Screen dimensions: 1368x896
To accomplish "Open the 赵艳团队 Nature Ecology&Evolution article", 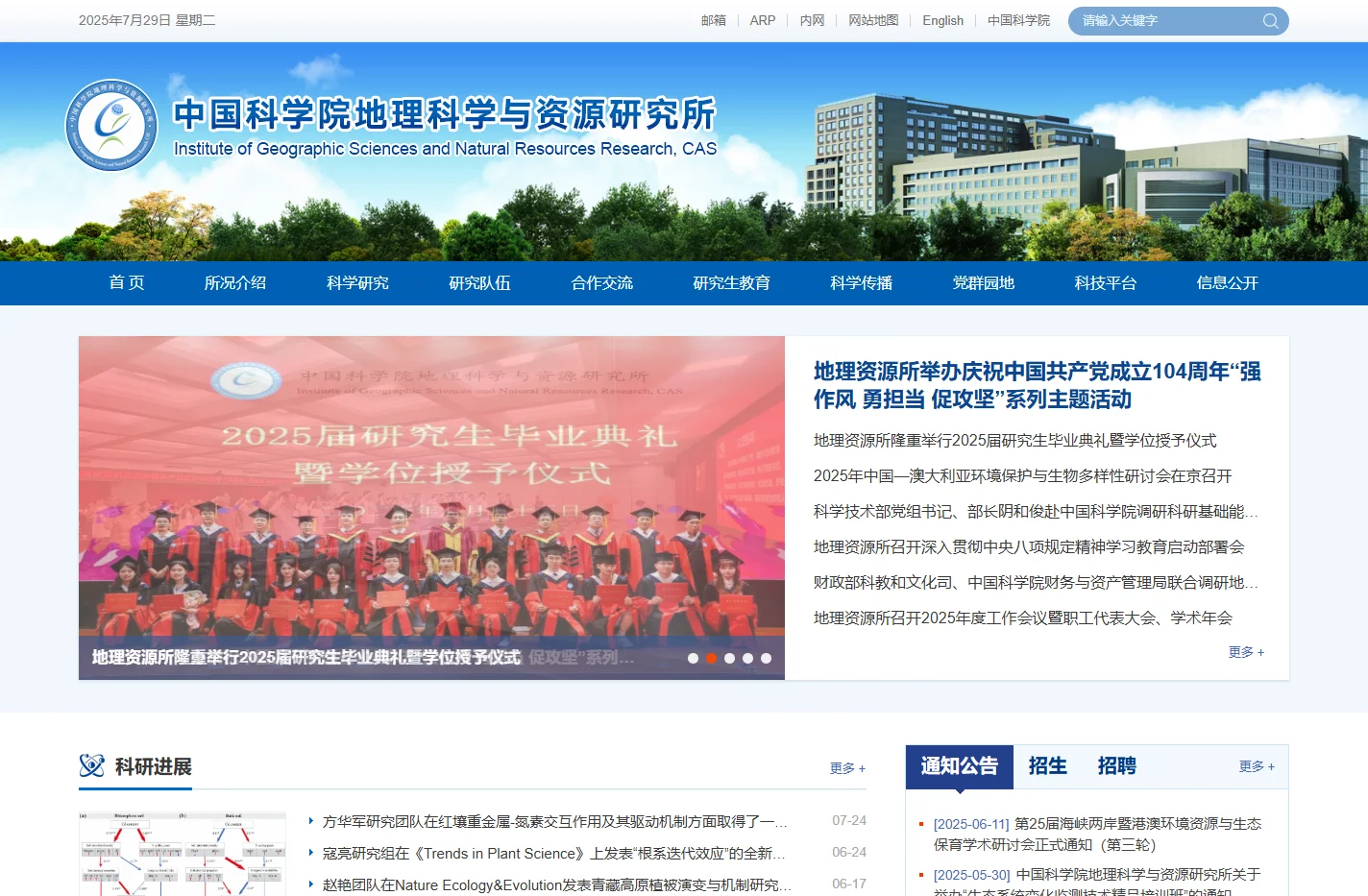I will click(x=557, y=884).
